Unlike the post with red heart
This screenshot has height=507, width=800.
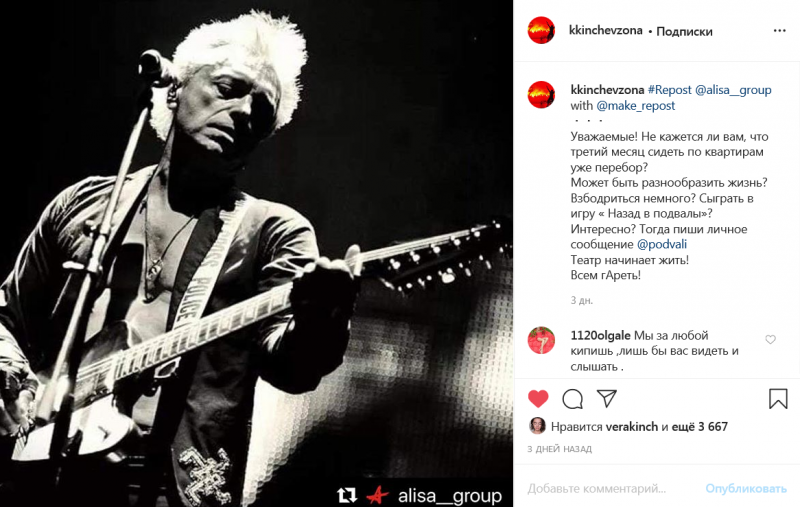[x=538, y=398]
